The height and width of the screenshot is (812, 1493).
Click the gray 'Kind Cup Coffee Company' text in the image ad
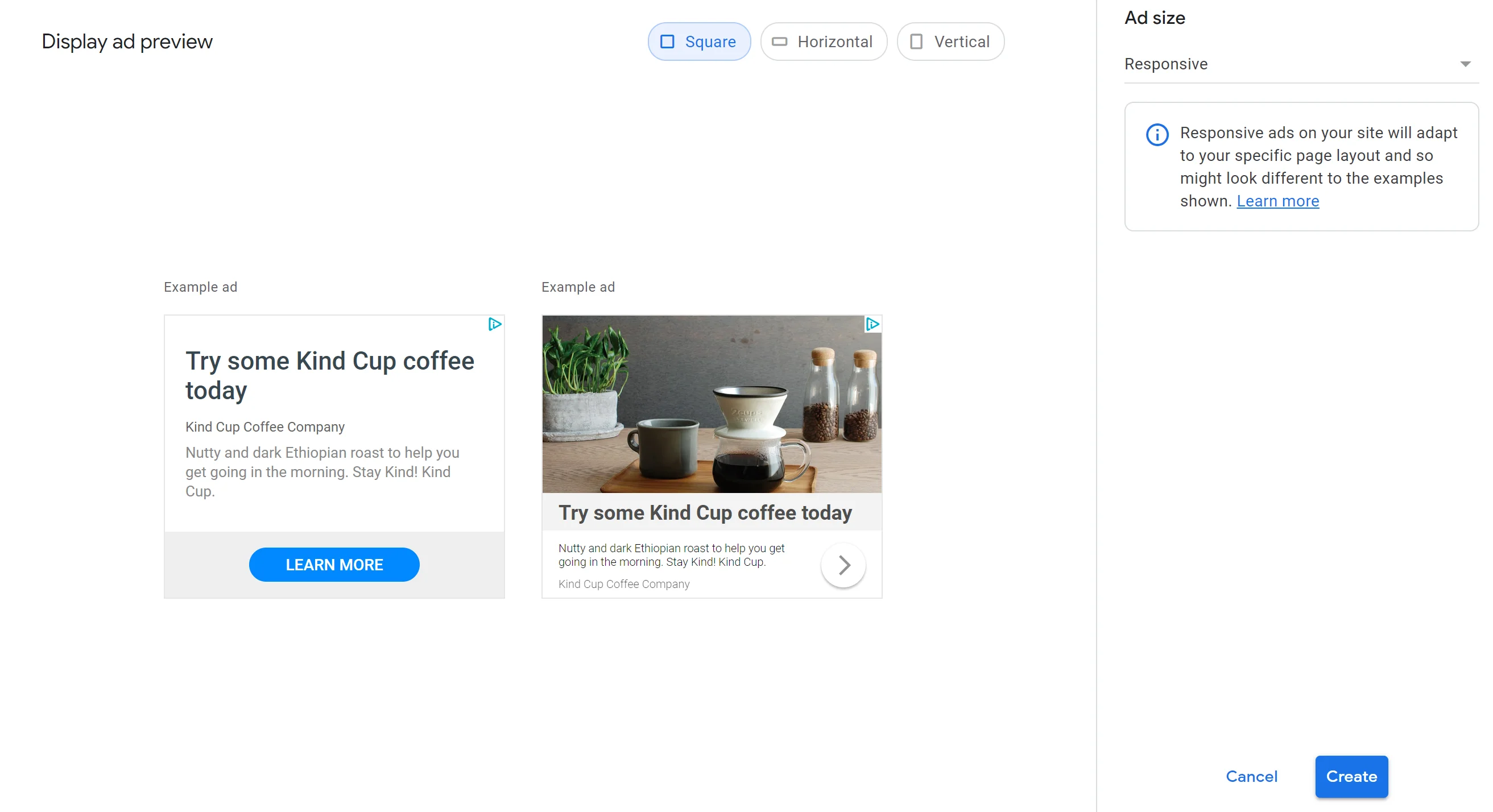tap(623, 583)
